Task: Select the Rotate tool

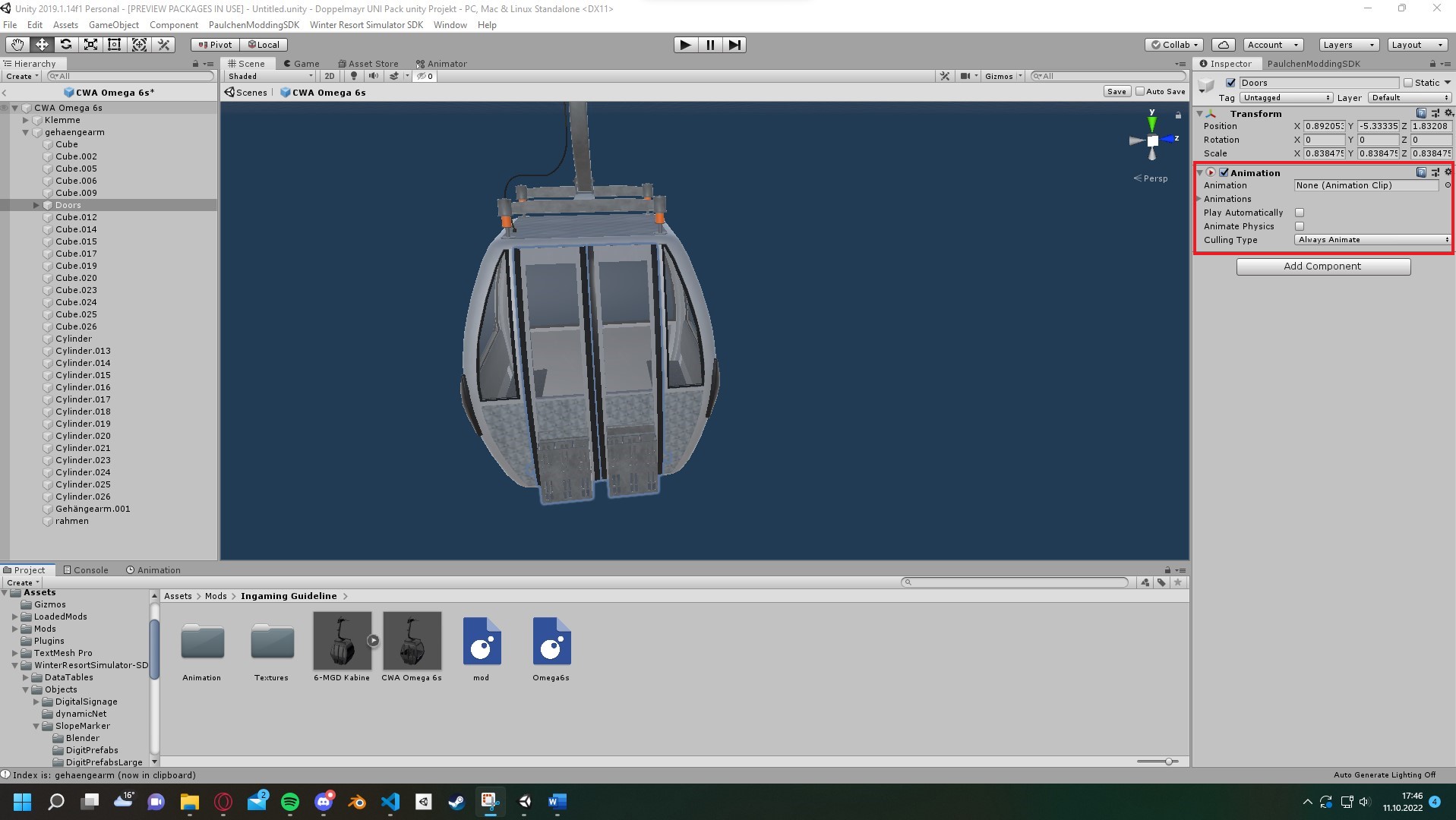Action: pos(66,45)
